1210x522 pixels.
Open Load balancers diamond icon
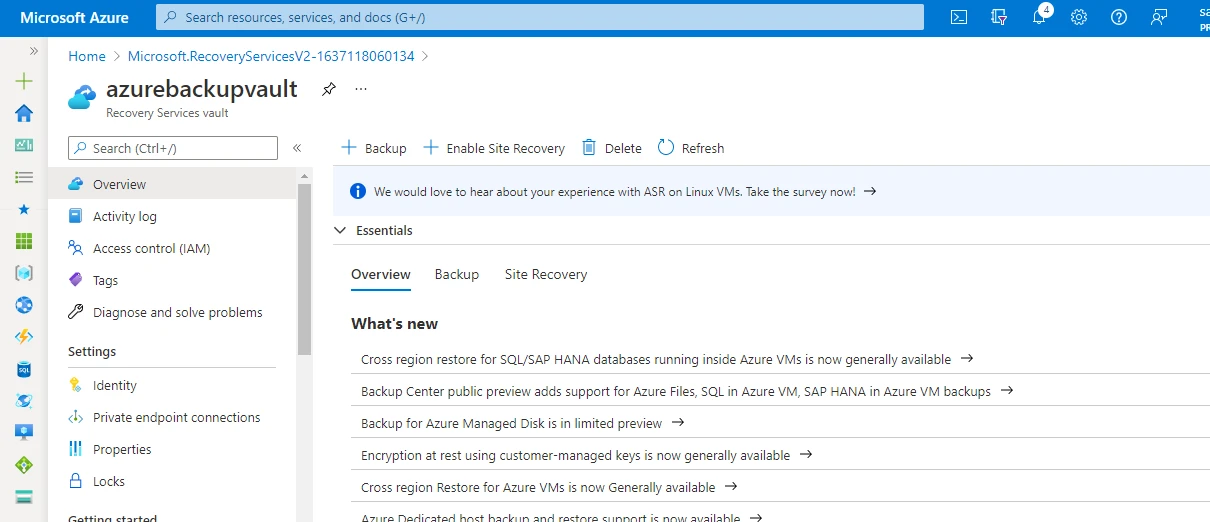coord(24,465)
